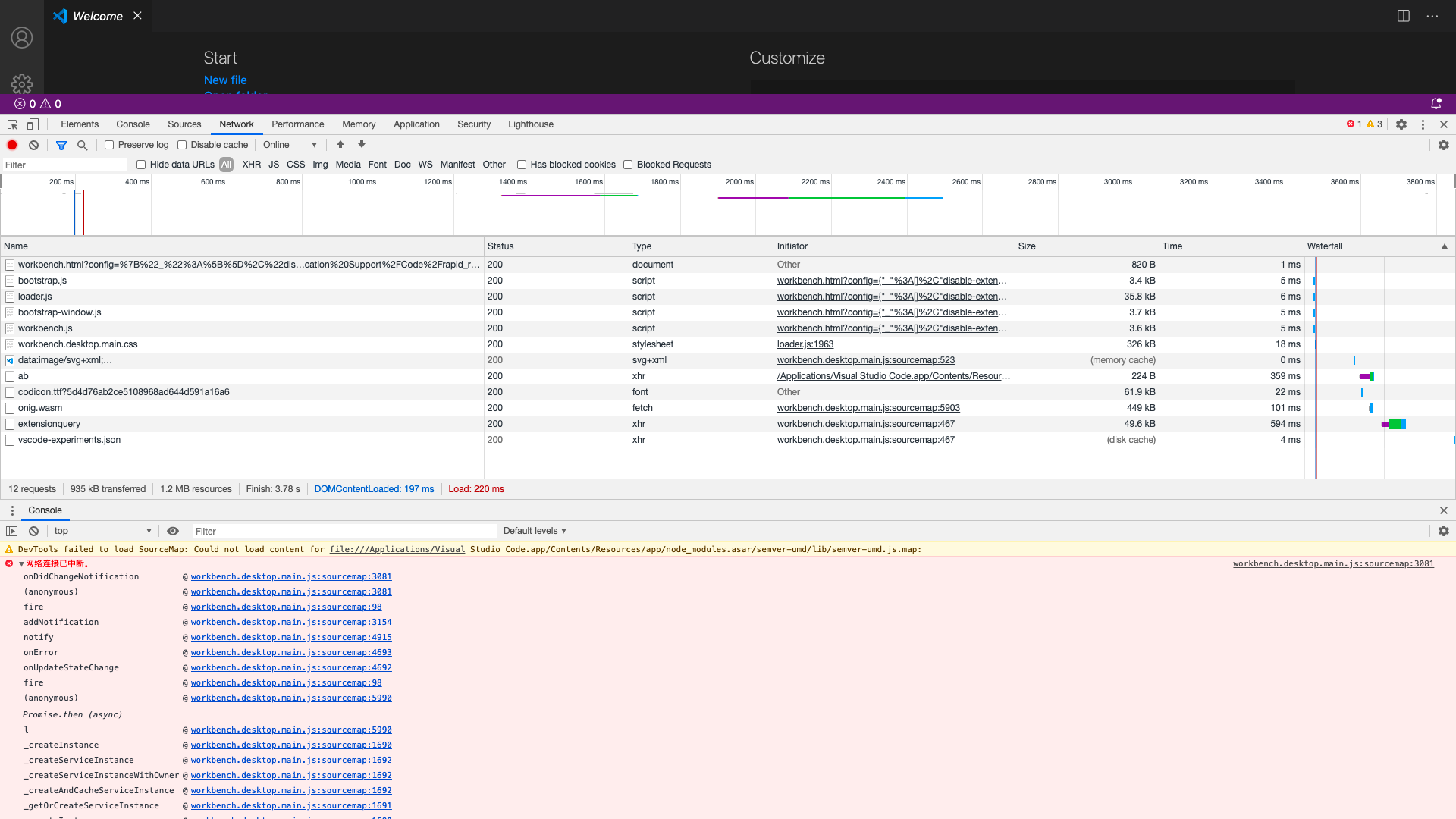
Task: Open the VS Code Manage gear icon
Action: [22, 83]
